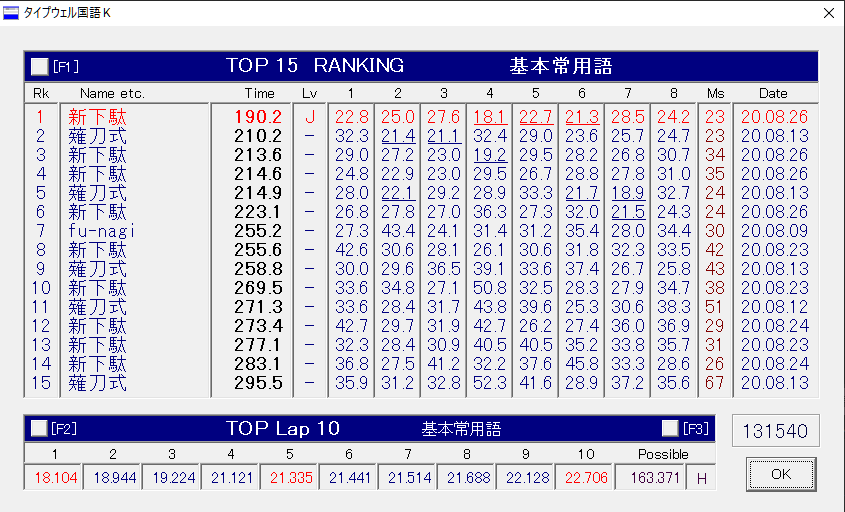Click the date 20.08.12
The width and height of the screenshot is (845, 512).
tap(774, 307)
